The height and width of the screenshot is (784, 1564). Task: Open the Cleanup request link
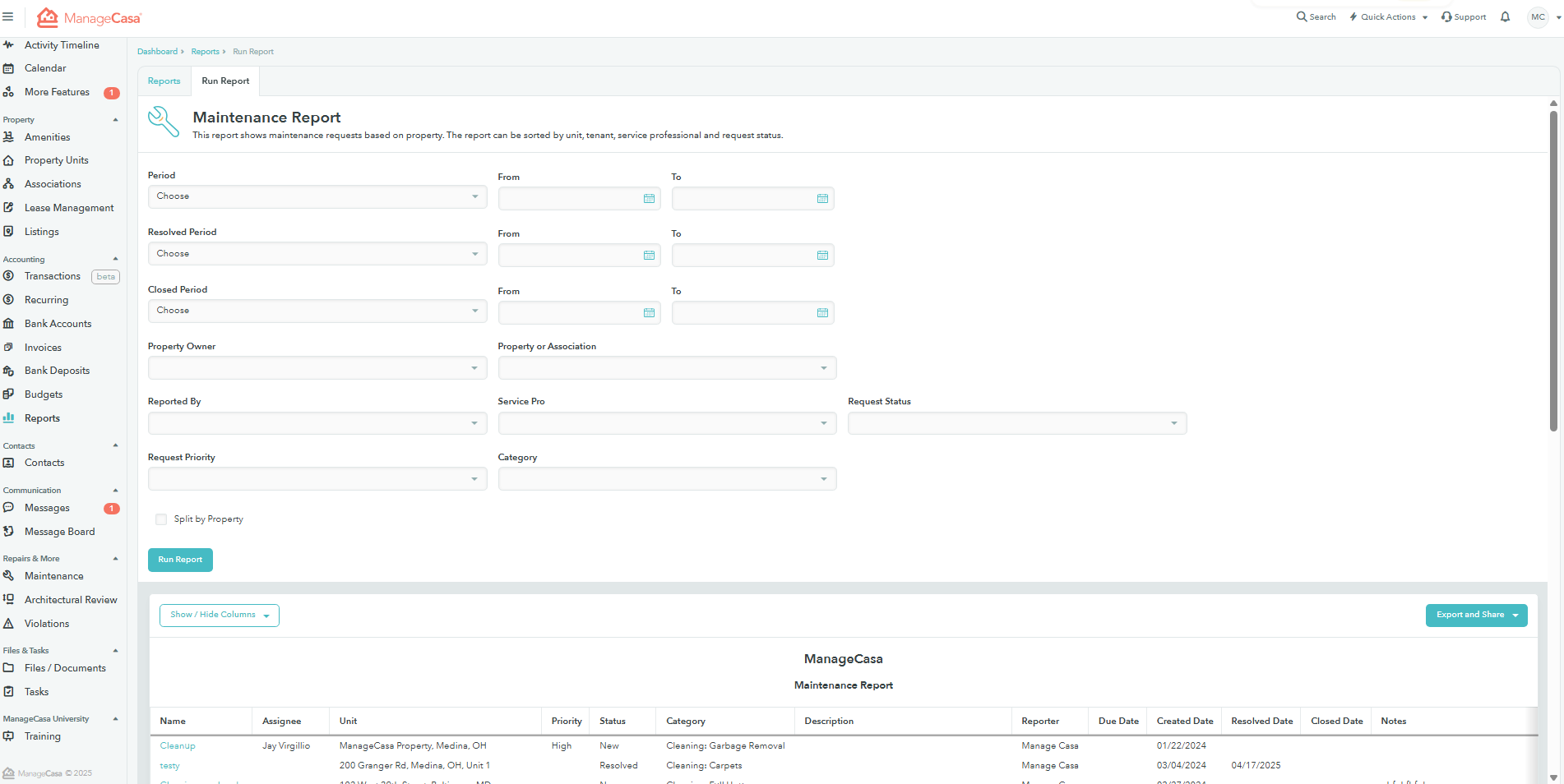178,746
